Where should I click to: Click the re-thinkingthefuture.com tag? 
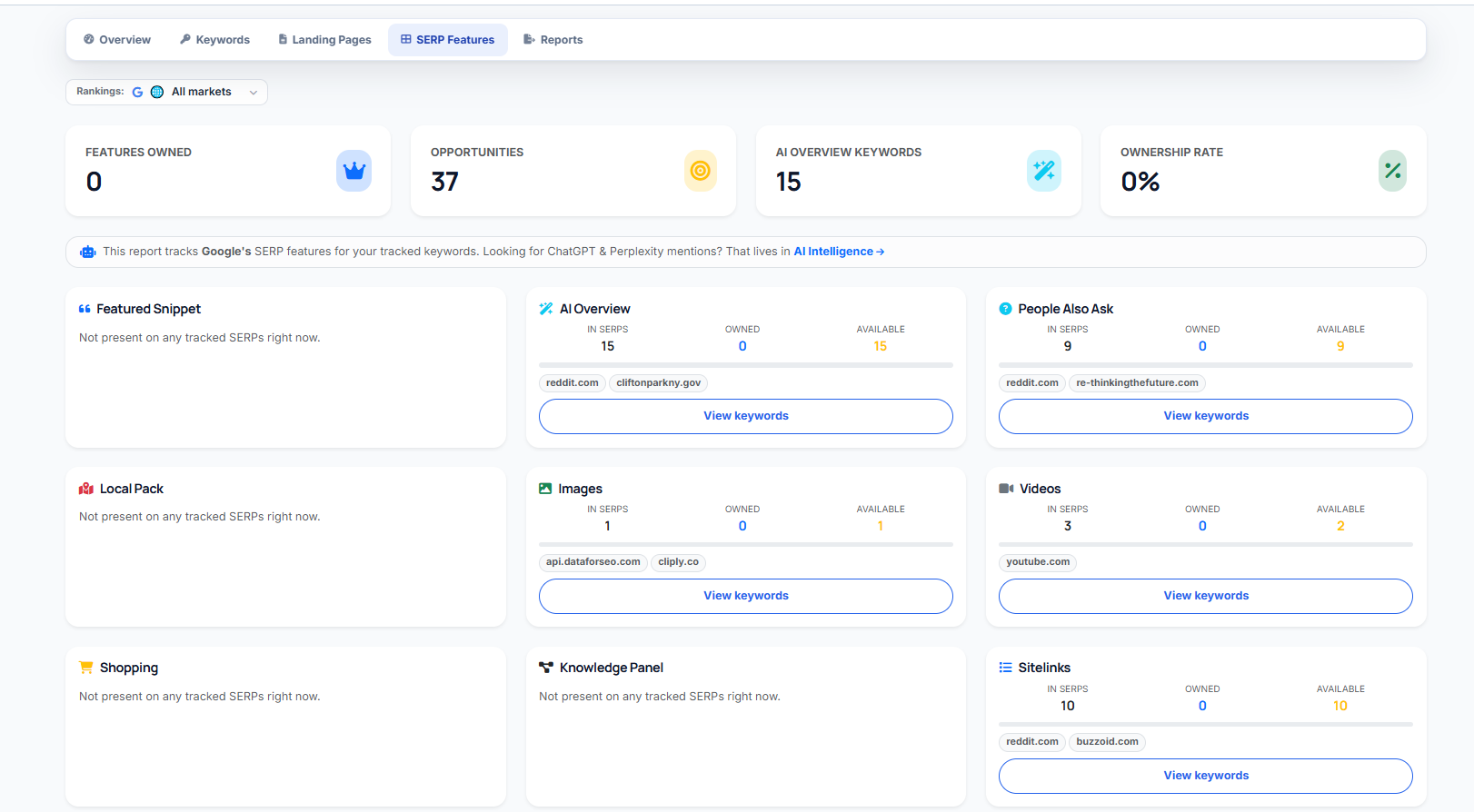(x=1137, y=383)
